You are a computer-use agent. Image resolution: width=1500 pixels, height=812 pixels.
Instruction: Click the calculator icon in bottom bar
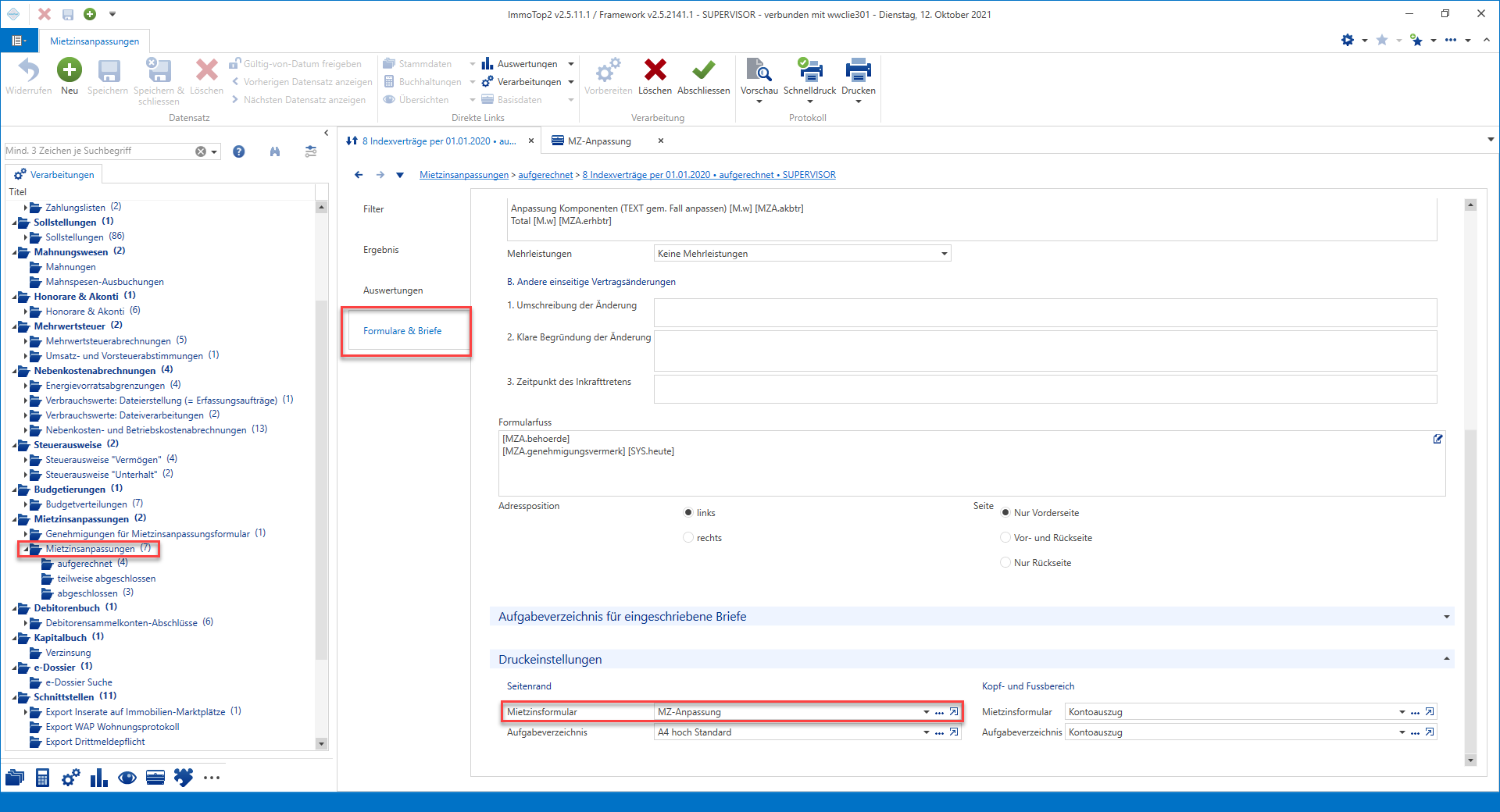[43, 778]
